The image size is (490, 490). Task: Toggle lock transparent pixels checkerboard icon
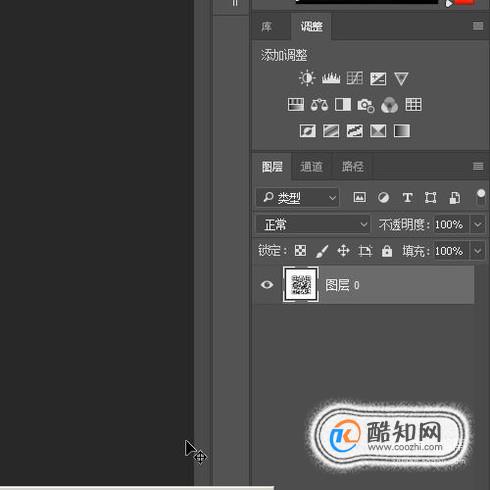coord(300,251)
